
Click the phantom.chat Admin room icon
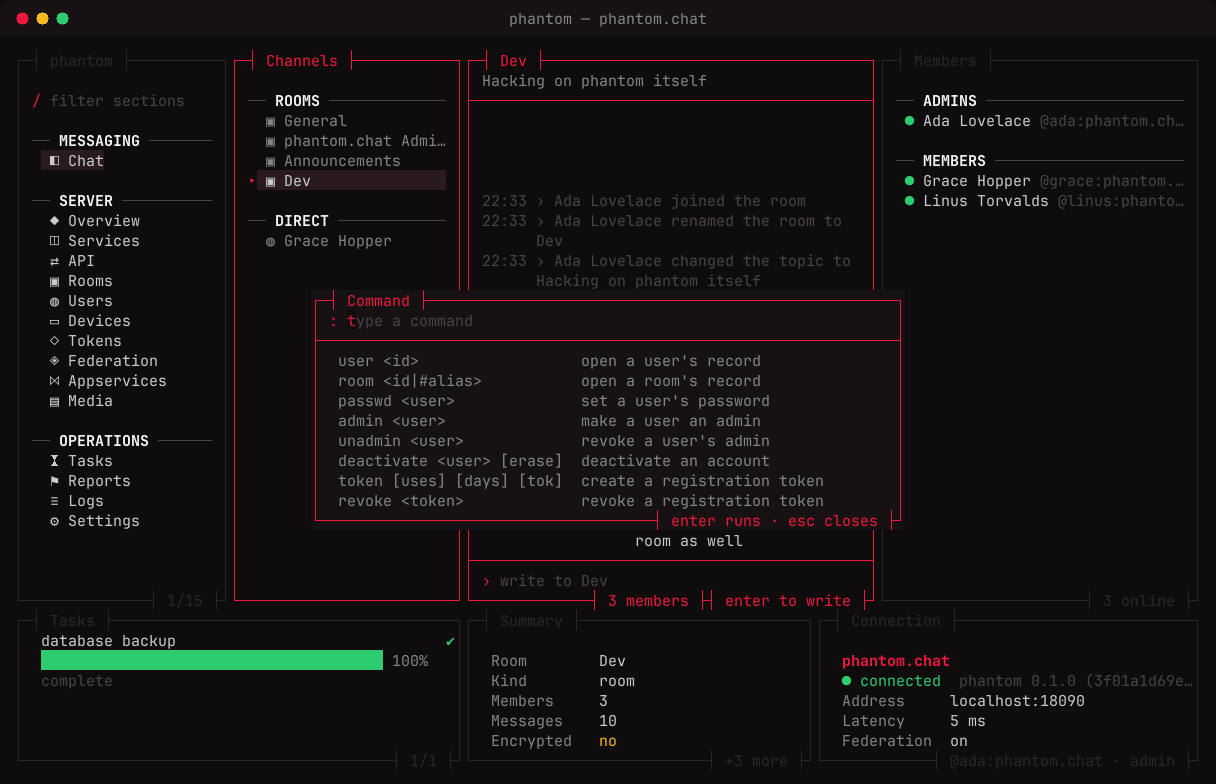[270, 141]
